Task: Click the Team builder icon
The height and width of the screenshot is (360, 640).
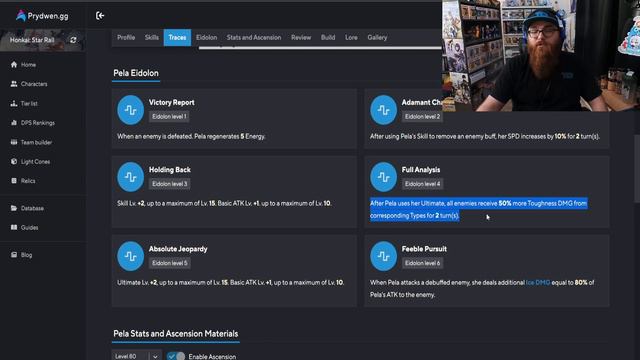Action: click(x=14, y=142)
